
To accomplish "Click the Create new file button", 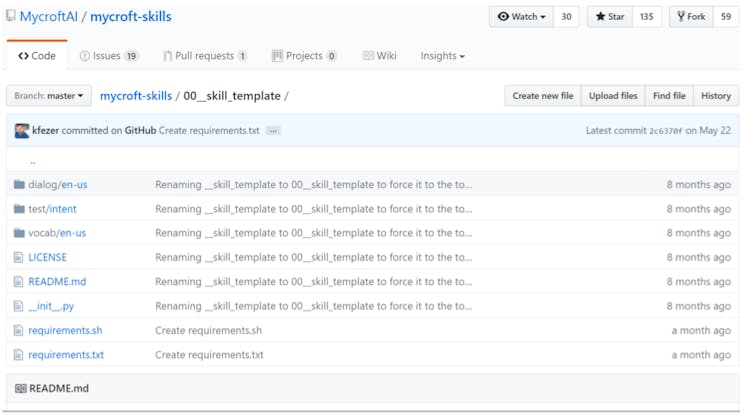I will point(543,96).
